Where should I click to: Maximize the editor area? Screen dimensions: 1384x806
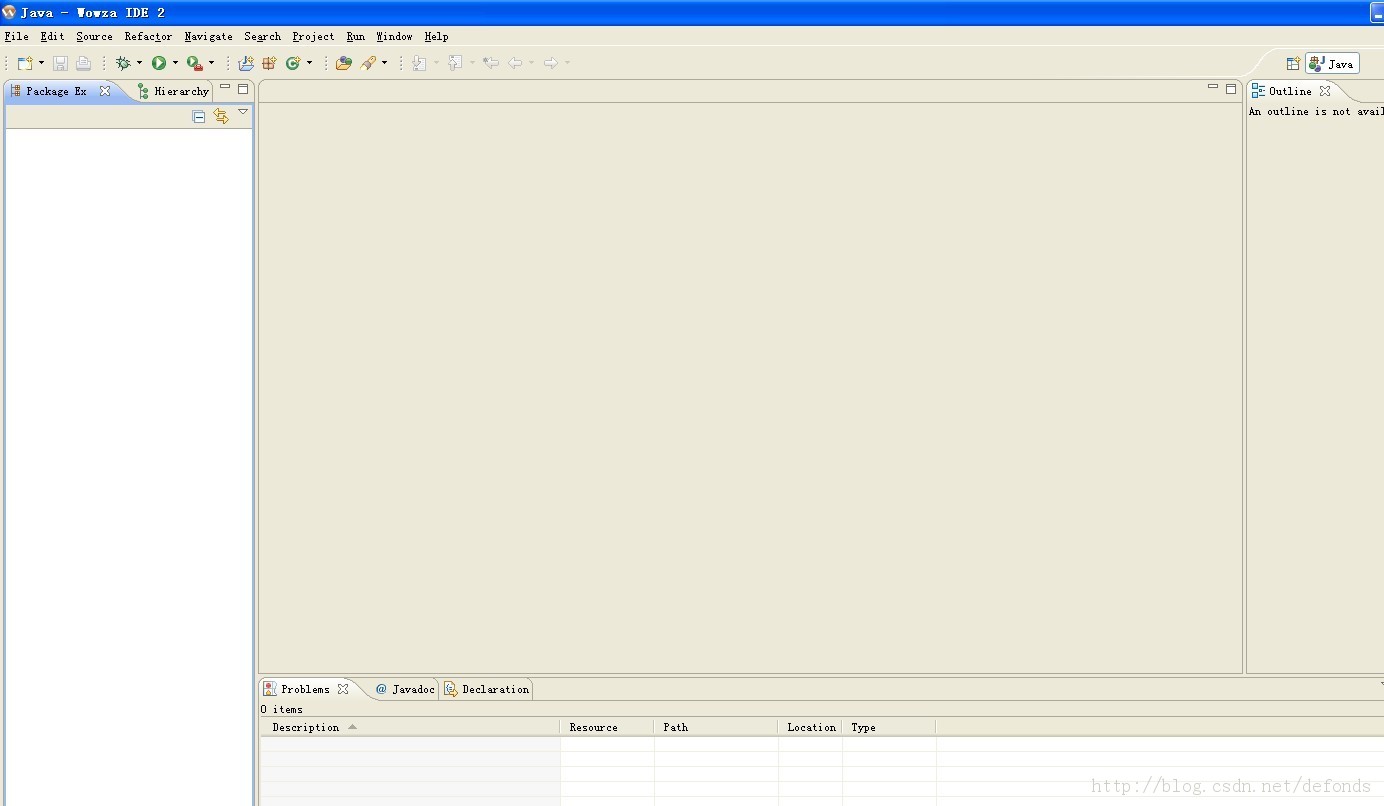[1231, 89]
